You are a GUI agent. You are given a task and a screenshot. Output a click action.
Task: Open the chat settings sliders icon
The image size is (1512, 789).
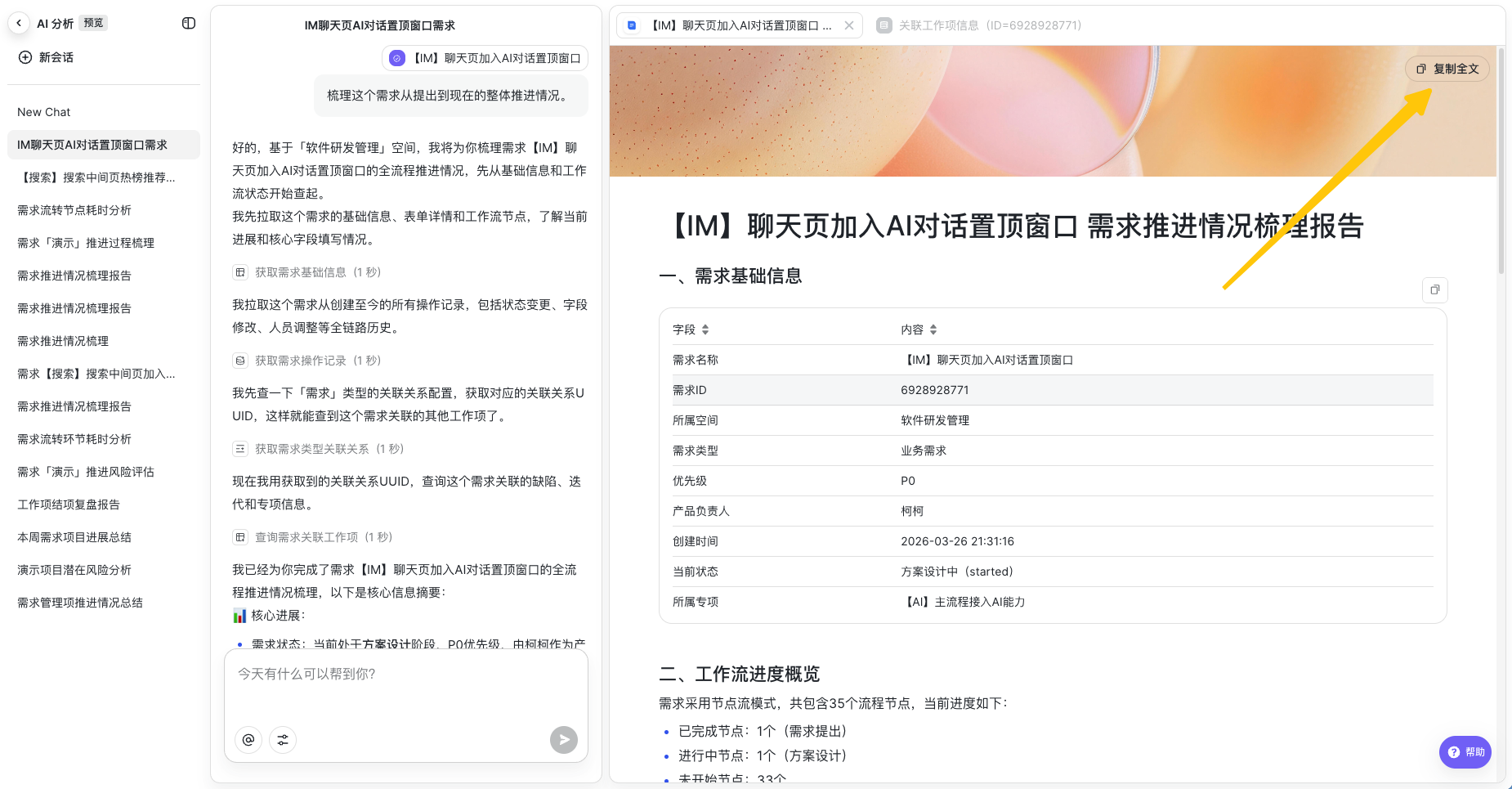pos(283,740)
